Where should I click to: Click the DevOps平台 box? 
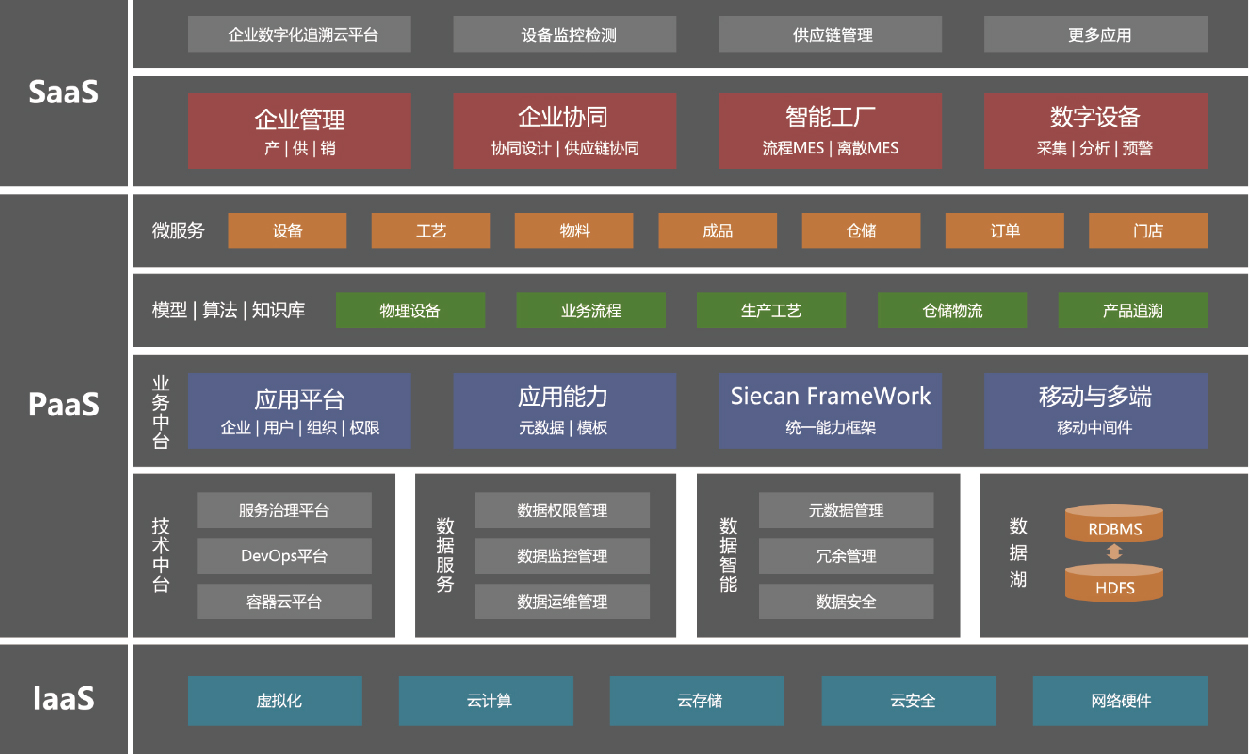284,556
